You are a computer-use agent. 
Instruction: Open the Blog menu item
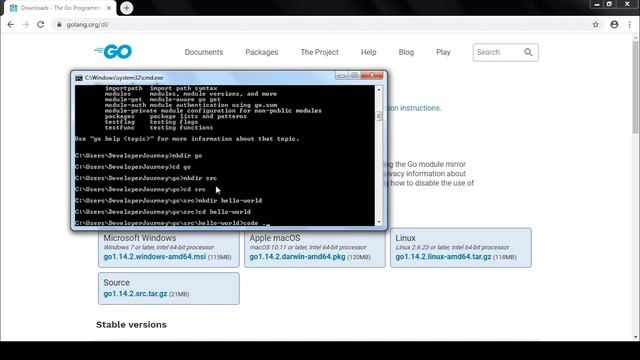tap(406, 52)
